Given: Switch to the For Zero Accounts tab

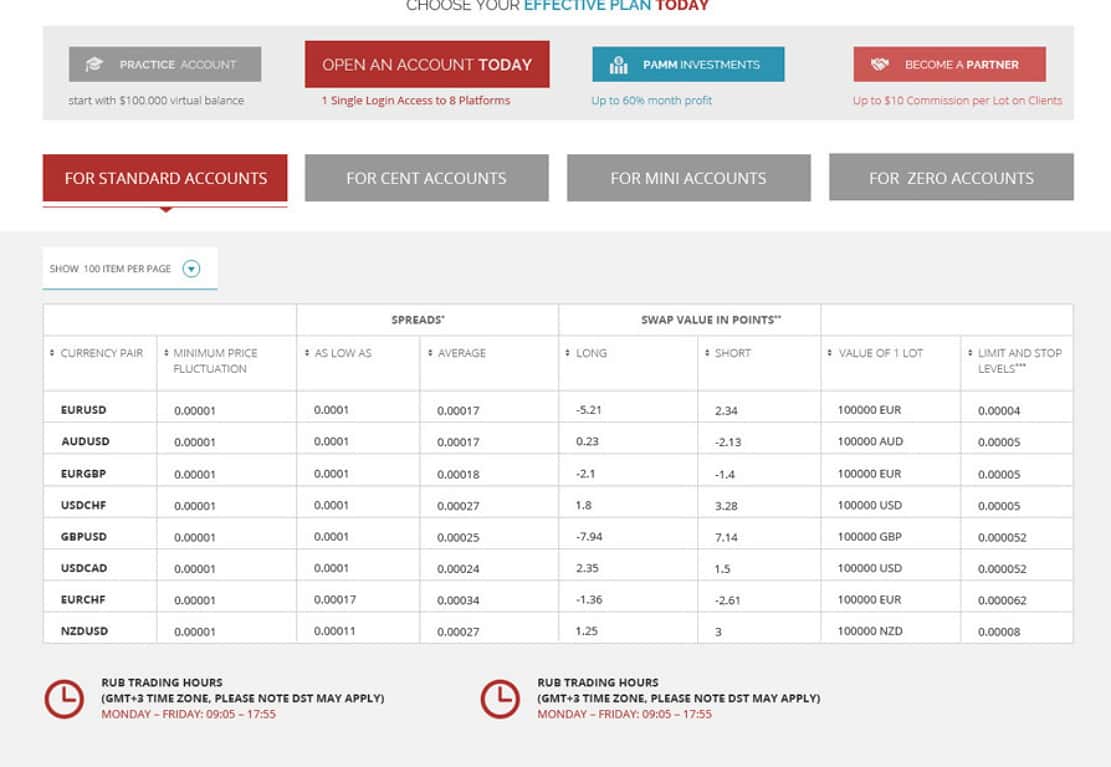Looking at the screenshot, I should coord(952,177).
